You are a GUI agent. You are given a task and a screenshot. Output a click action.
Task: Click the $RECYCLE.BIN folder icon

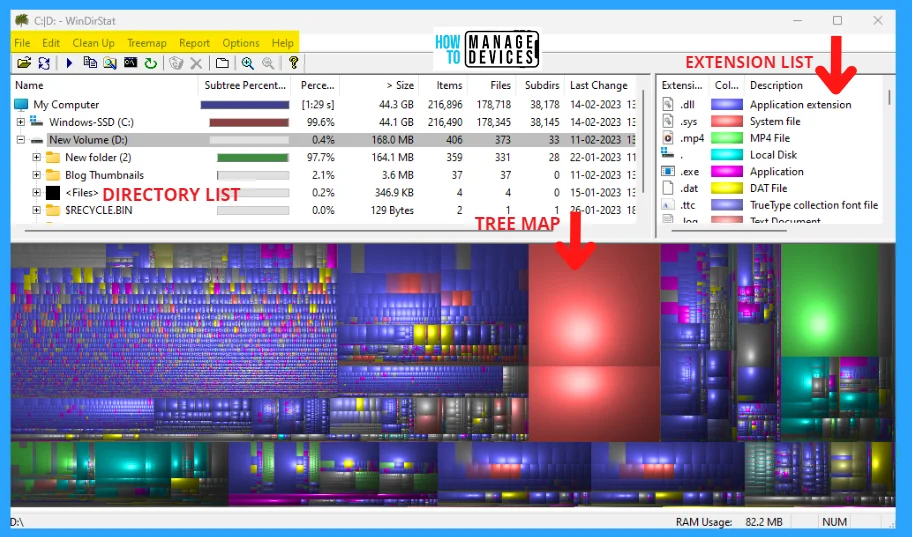[53, 210]
